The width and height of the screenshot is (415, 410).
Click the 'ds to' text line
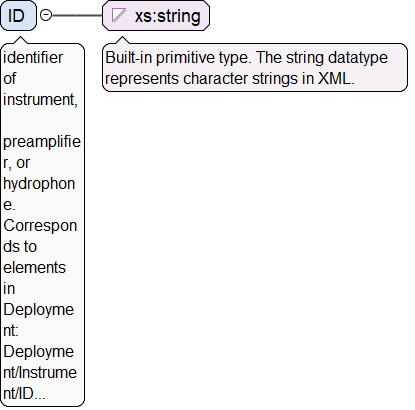[20, 247]
